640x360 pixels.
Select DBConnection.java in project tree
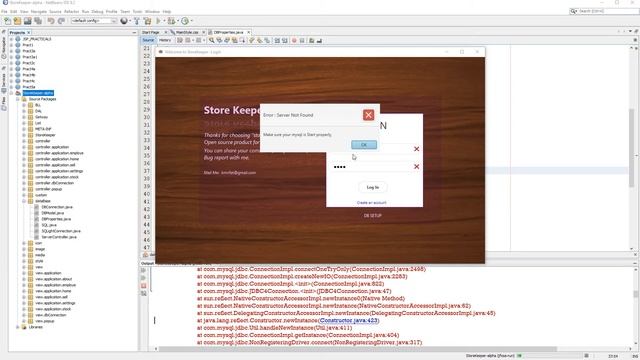tap(57, 207)
